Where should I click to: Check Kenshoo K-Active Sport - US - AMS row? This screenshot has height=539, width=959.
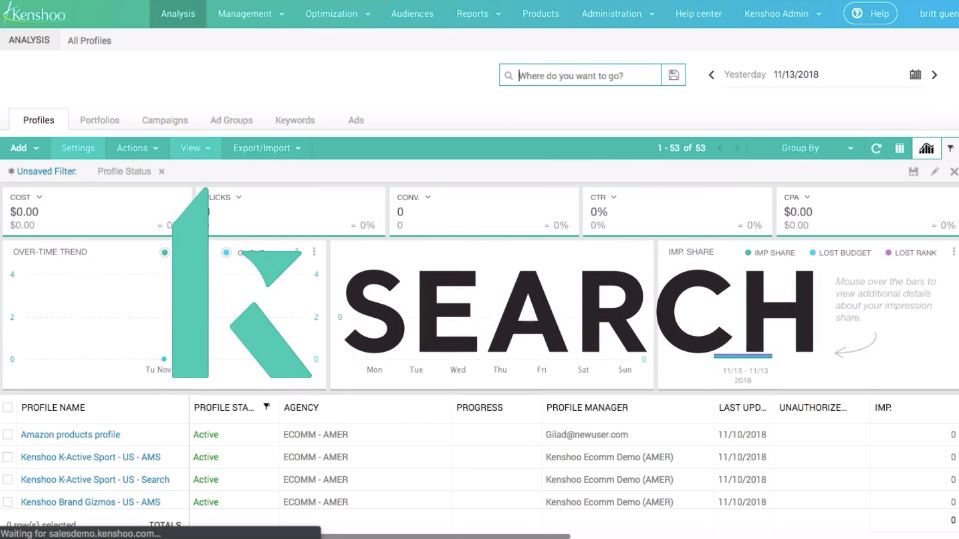pyautogui.click(x=8, y=457)
